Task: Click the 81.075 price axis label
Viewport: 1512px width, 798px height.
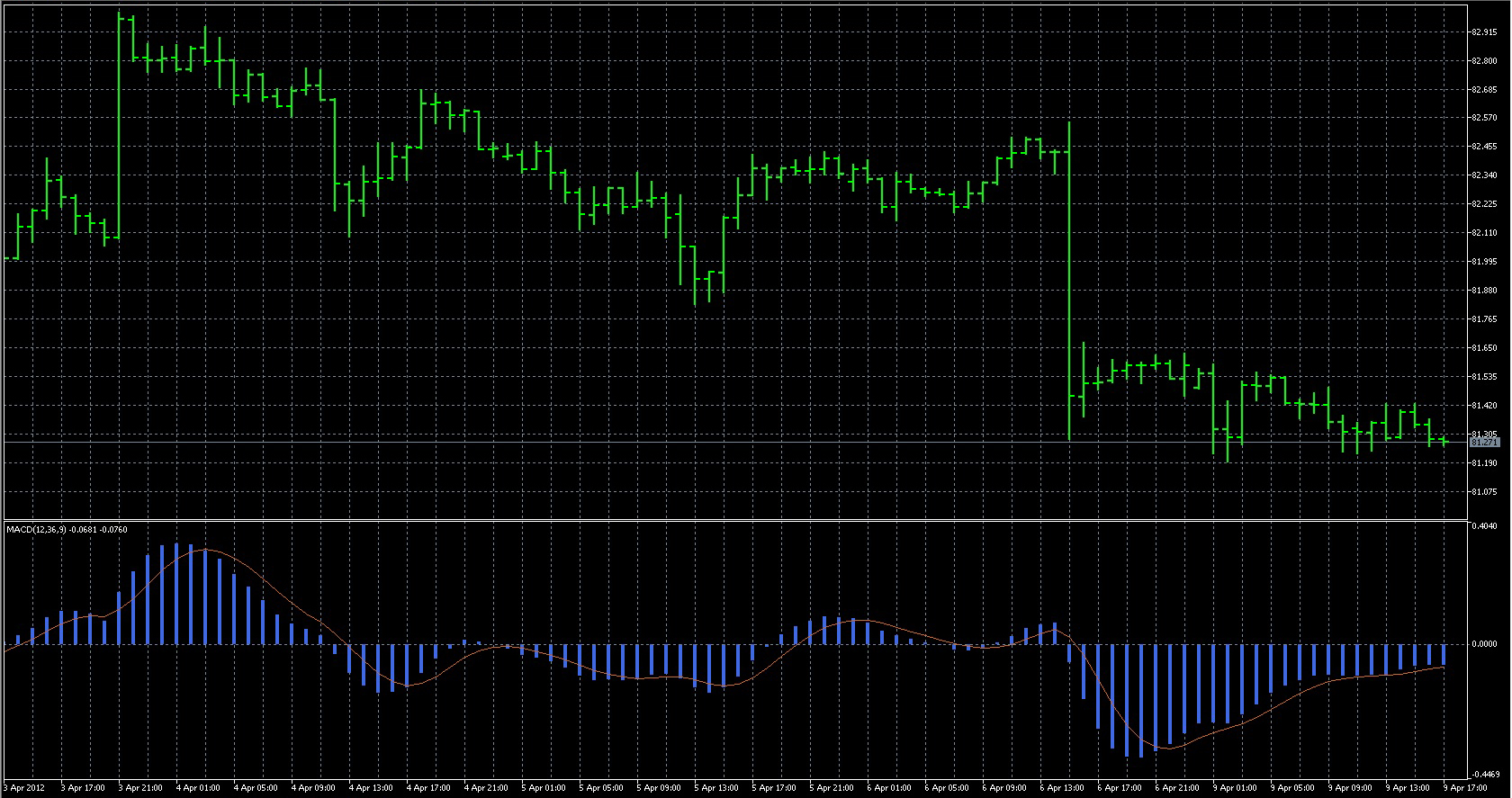Action: pos(1484,492)
